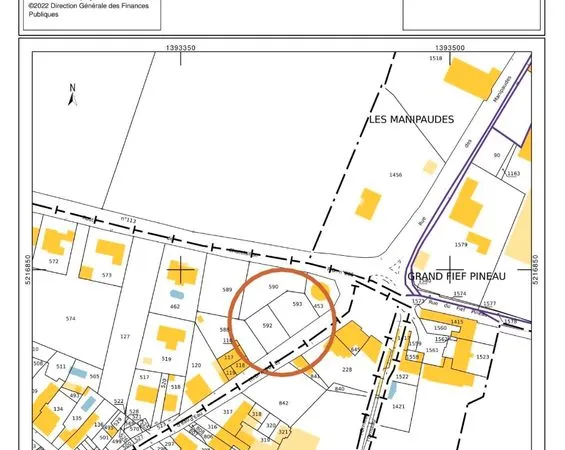Select parcel number 1518

[x=436, y=58]
